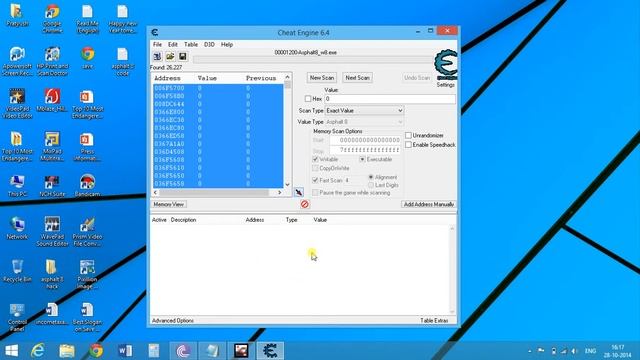Open Advanced Options
640x360 pixels.
[173, 320]
